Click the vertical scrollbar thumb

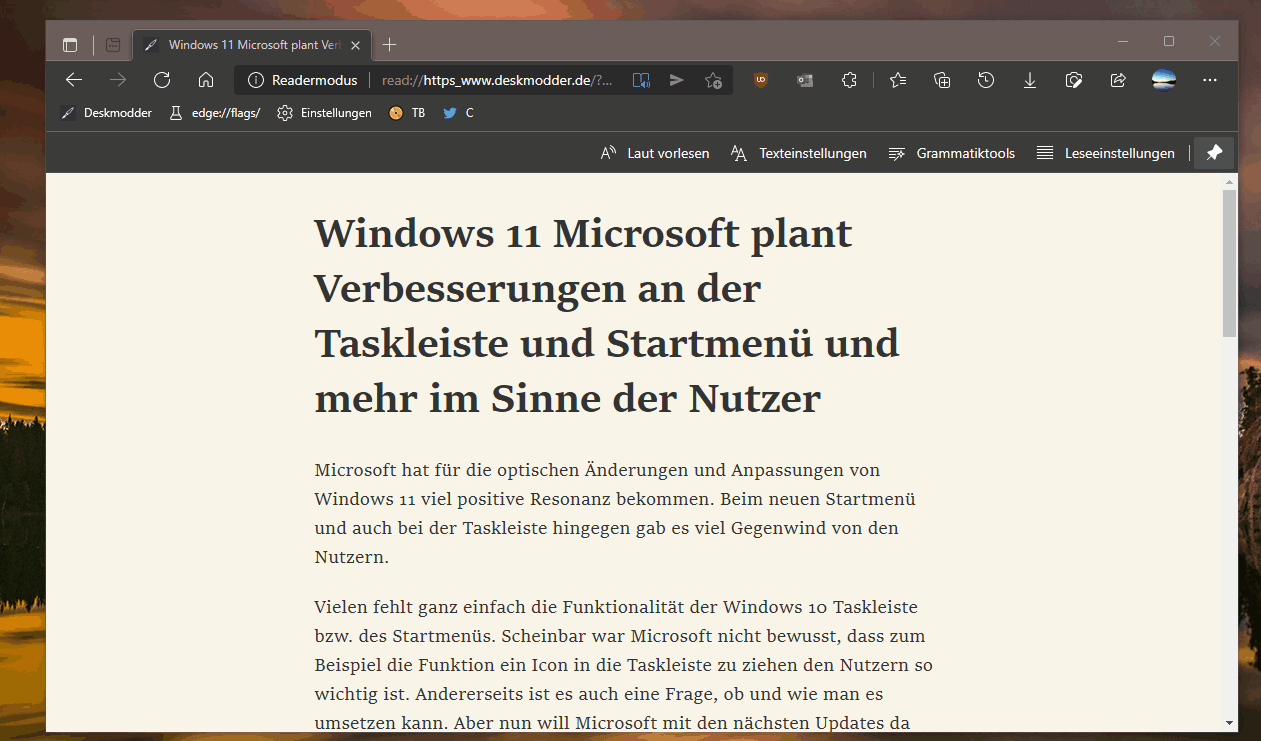pos(1229,263)
